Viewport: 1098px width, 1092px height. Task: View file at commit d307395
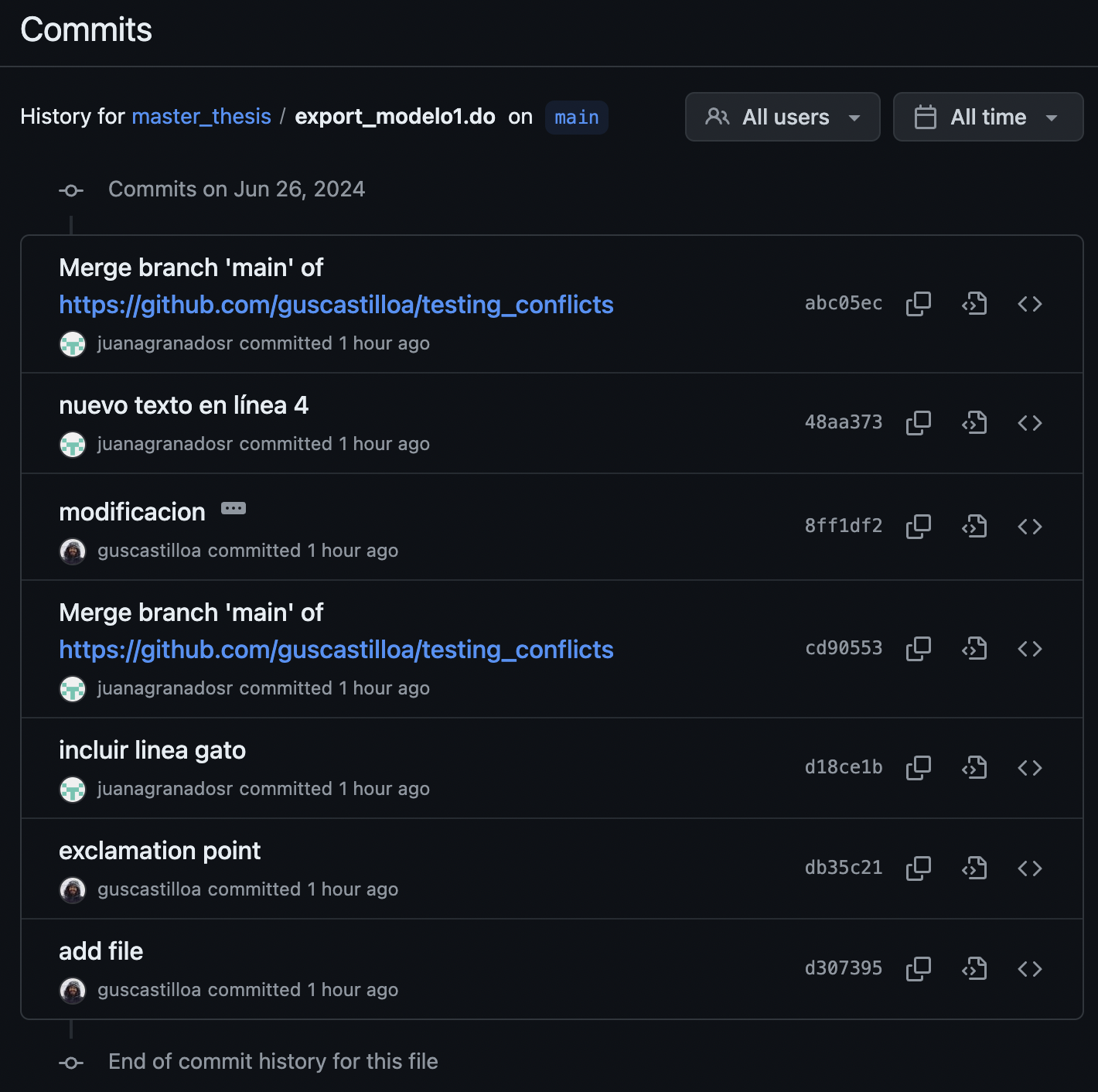(974, 969)
